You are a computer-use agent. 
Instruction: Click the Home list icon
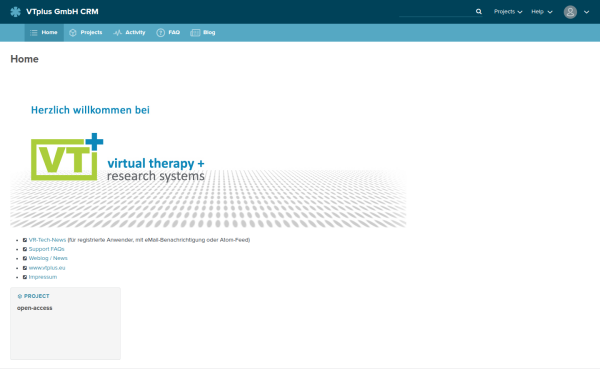point(34,33)
